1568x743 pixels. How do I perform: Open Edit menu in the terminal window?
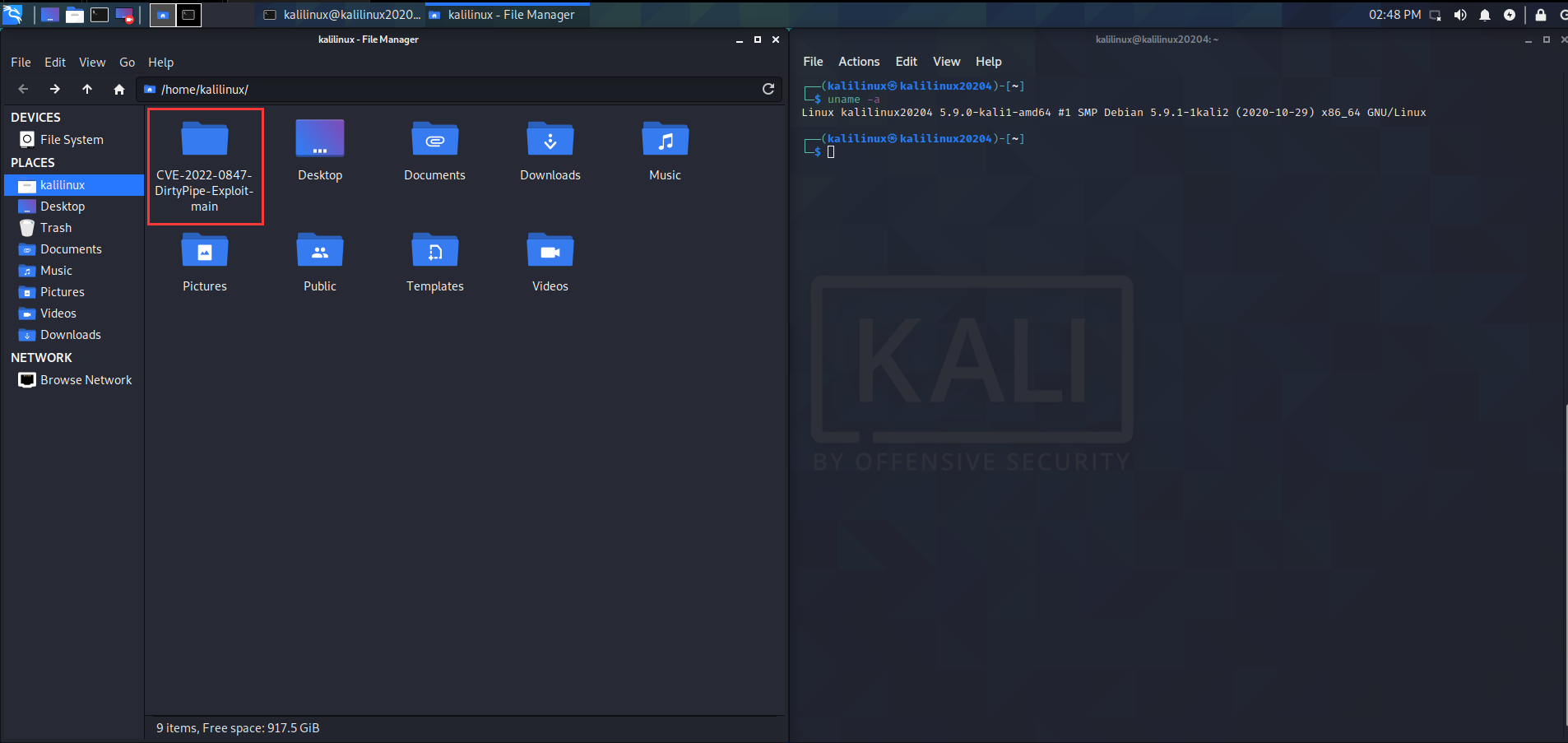[906, 62]
